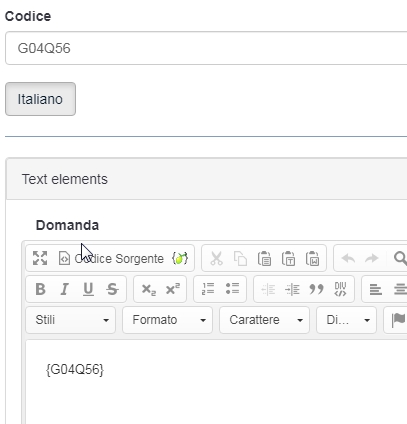
Task: Open the Stili dropdown
Action: (71, 320)
